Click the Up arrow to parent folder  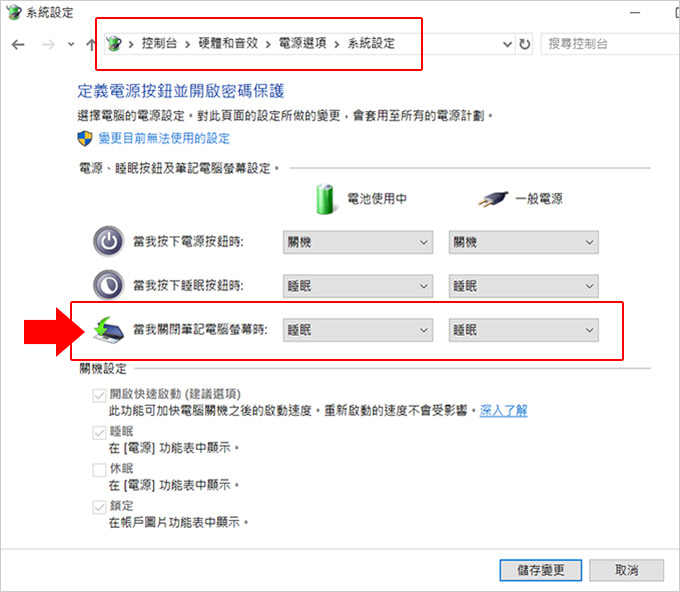91,44
